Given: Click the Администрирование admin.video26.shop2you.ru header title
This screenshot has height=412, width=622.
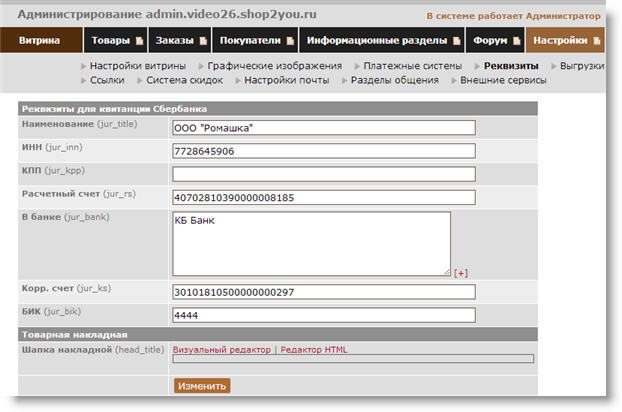Looking at the screenshot, I should [167, 14].
